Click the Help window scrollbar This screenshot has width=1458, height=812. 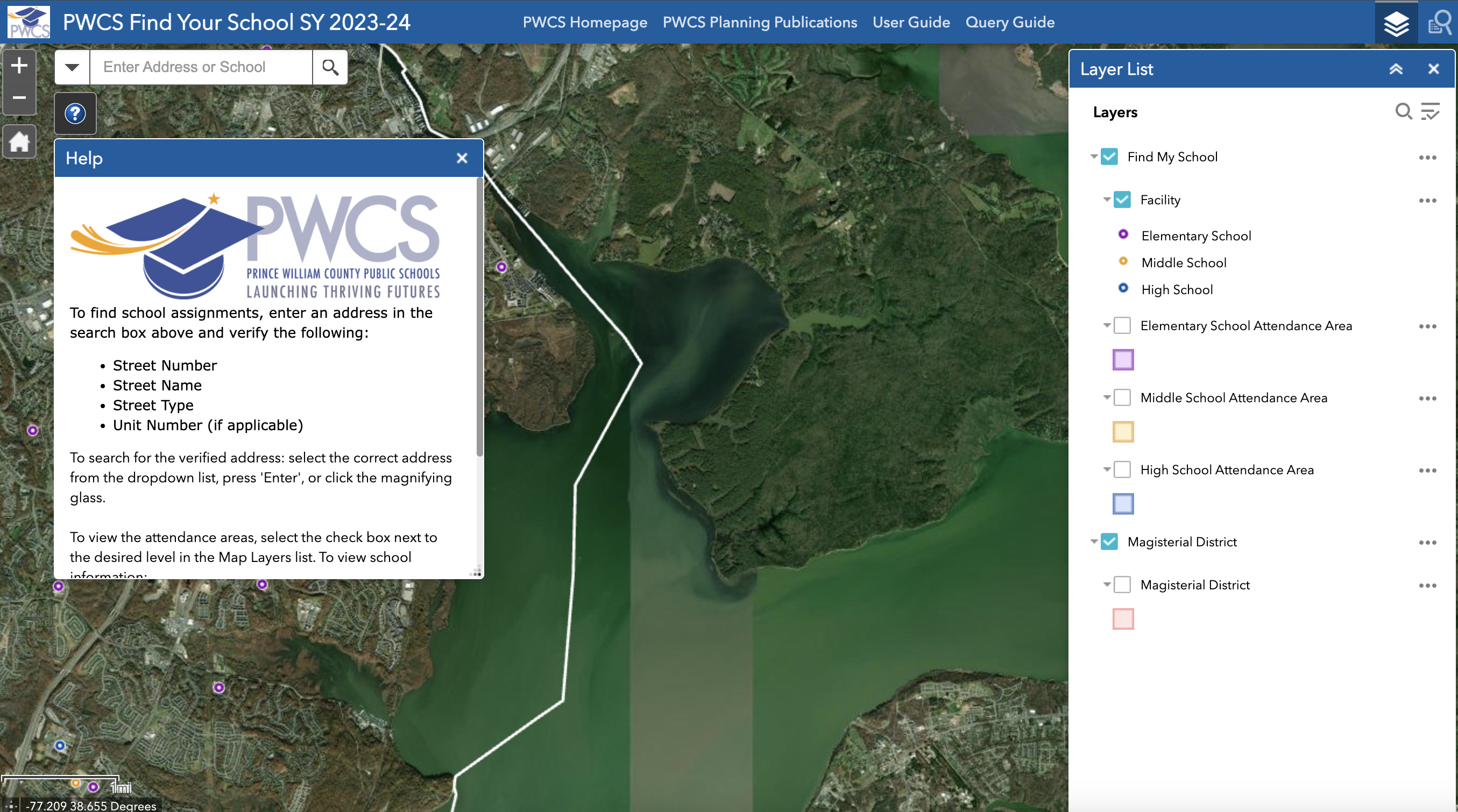click(x=479, y=317)
